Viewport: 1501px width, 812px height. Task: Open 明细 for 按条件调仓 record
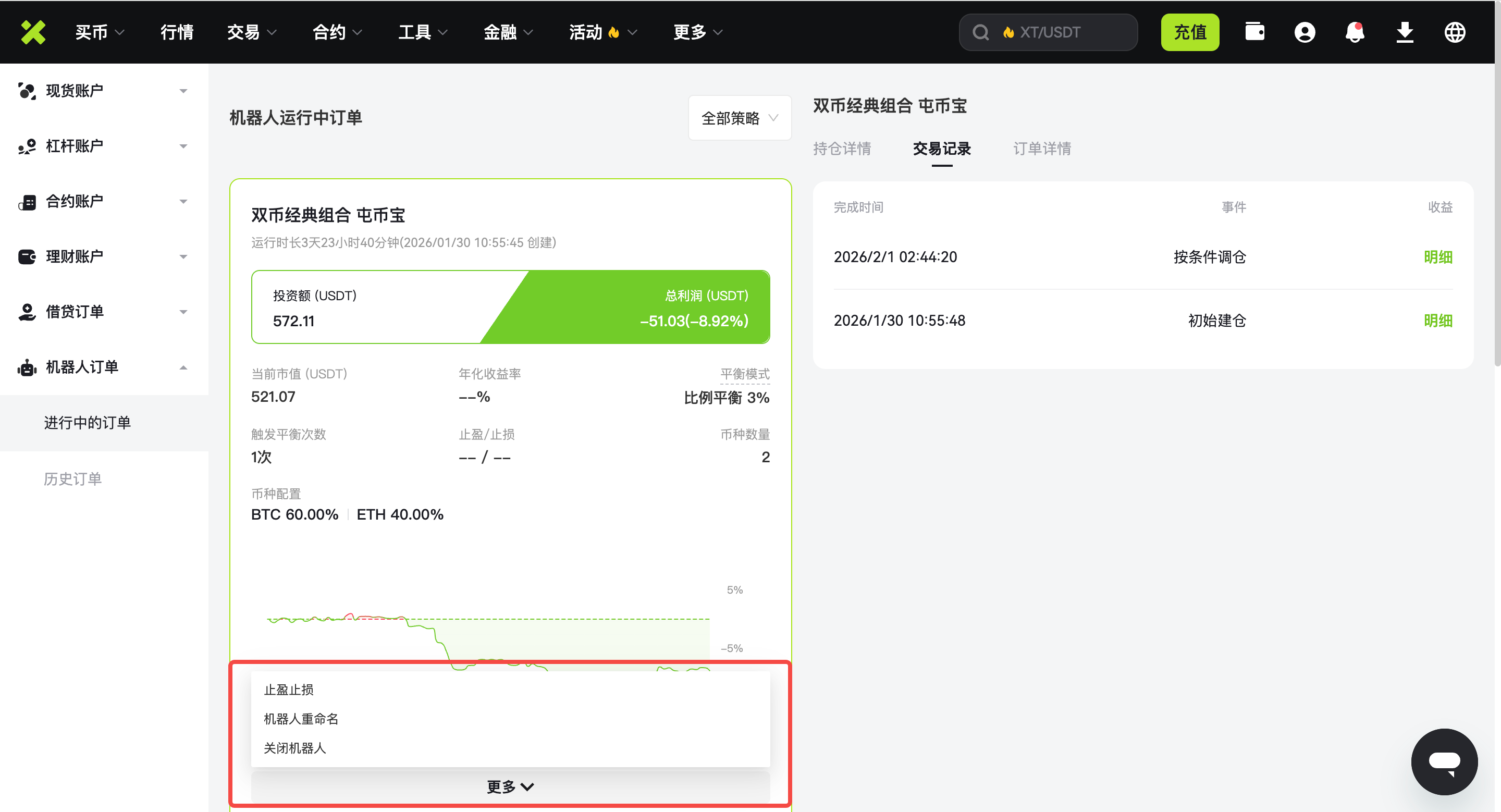(x=1437, y=257)
